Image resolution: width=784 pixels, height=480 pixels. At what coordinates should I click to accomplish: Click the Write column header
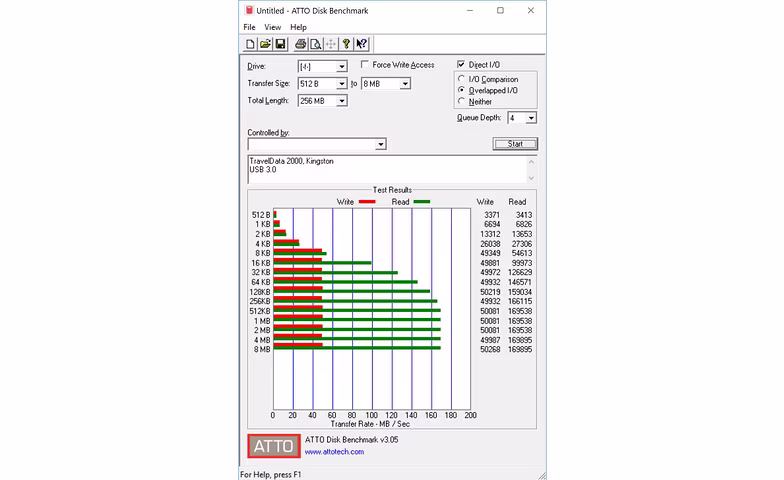[485, 202]
